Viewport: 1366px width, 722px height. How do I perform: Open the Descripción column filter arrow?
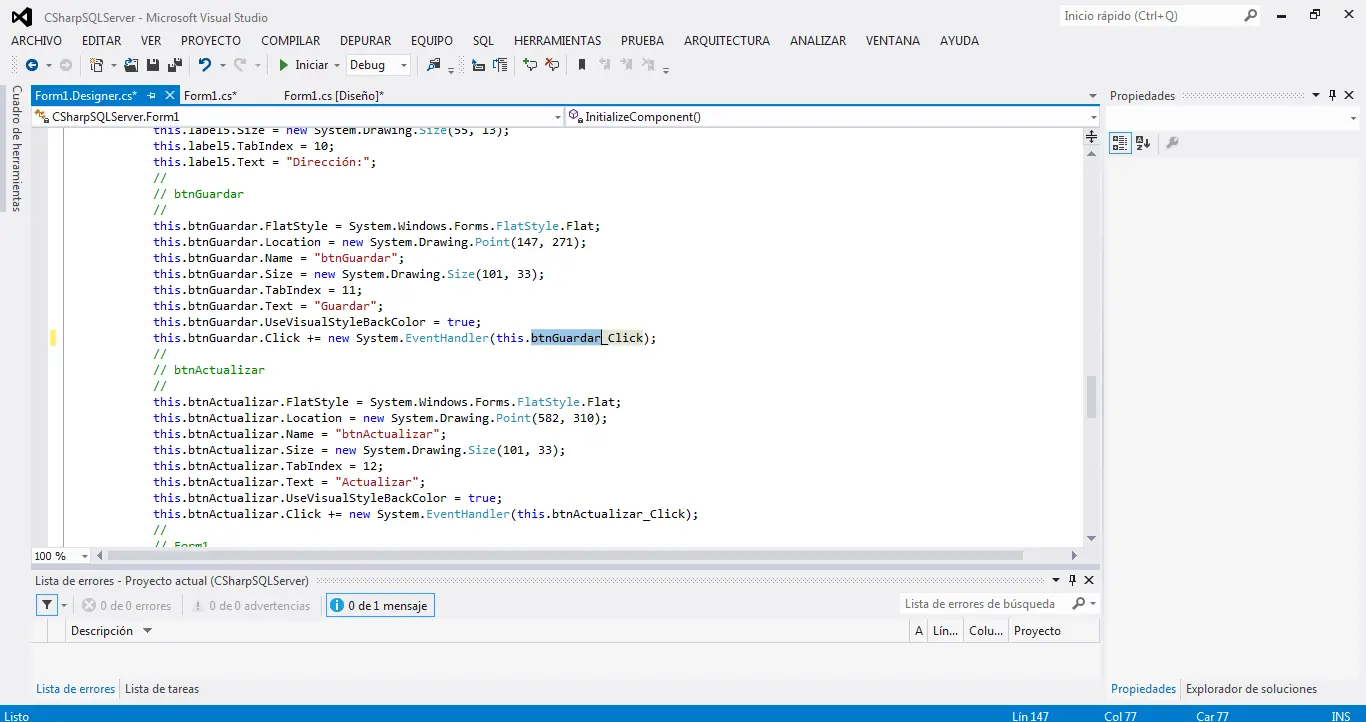coord(147,631)
